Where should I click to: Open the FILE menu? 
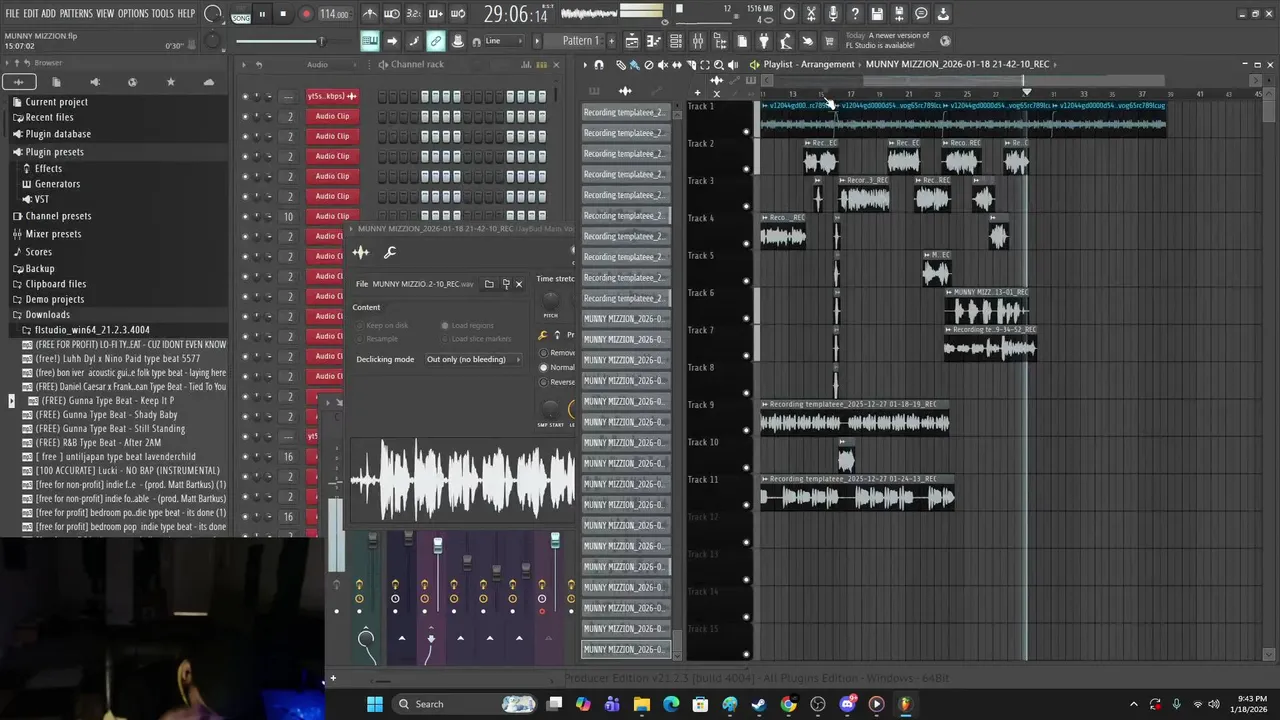click(12, 13)
